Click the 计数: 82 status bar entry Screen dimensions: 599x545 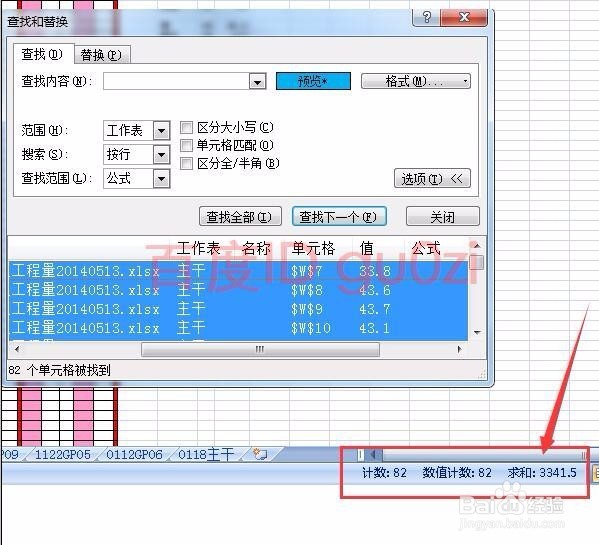click(x=384, y=473)
